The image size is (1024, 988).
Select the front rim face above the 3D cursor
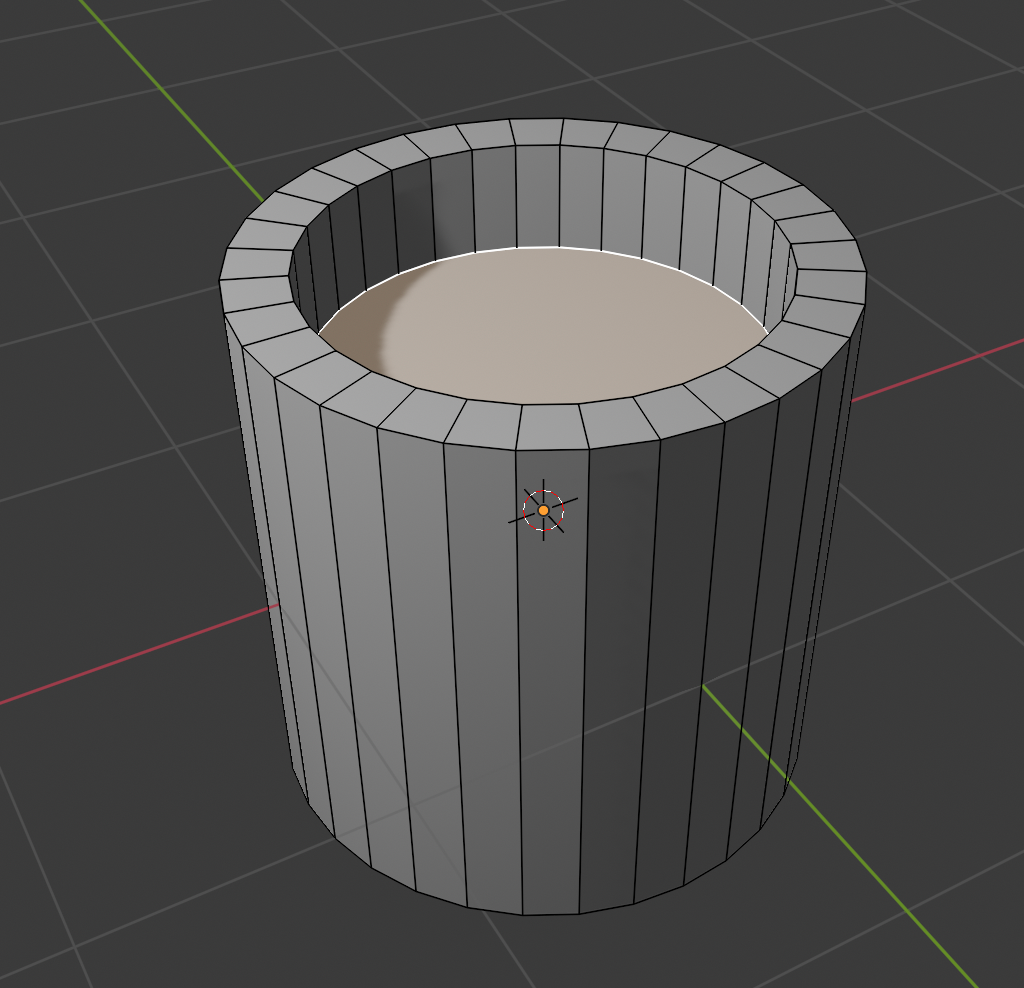click(551, 427)
